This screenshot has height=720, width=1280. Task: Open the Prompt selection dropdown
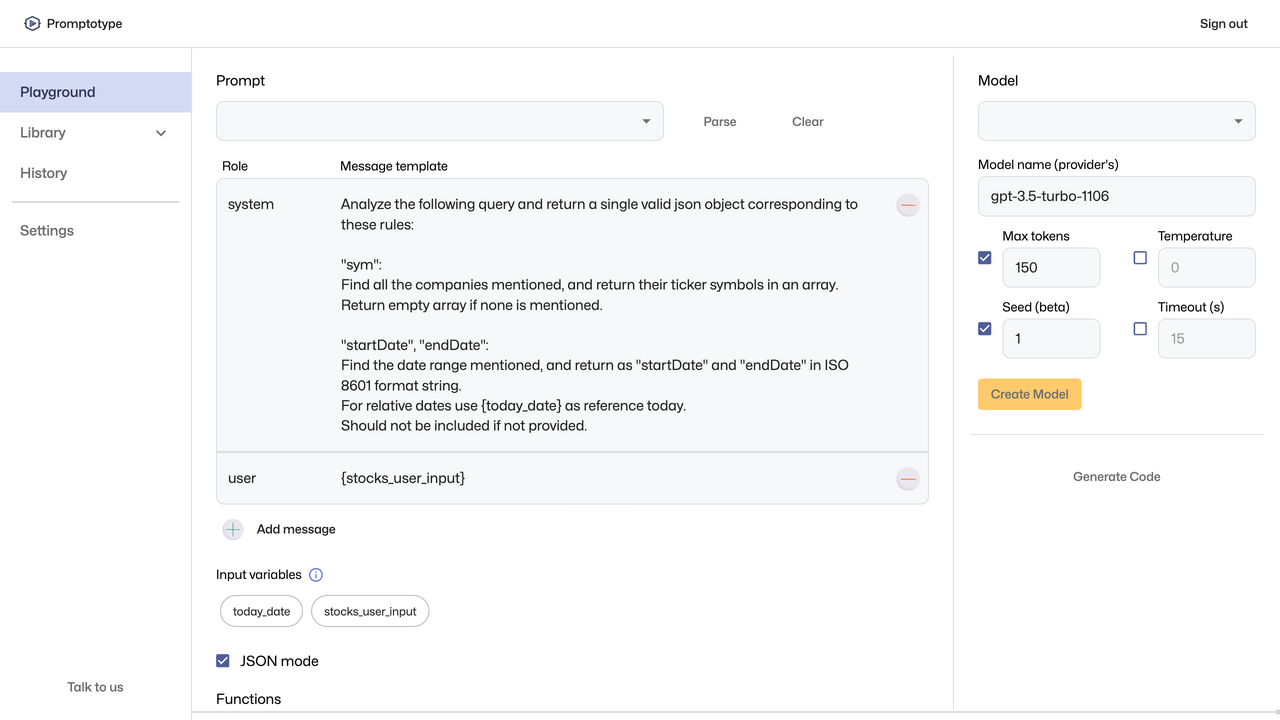coord(440,121)
